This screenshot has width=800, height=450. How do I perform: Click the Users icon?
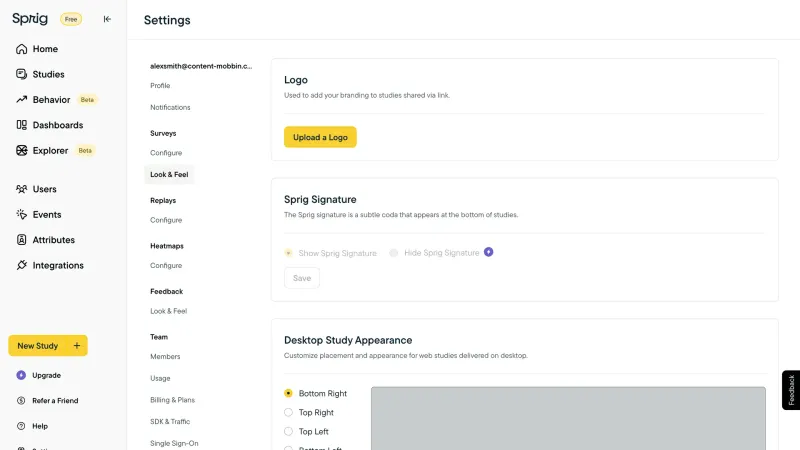(x=21, y=189)
